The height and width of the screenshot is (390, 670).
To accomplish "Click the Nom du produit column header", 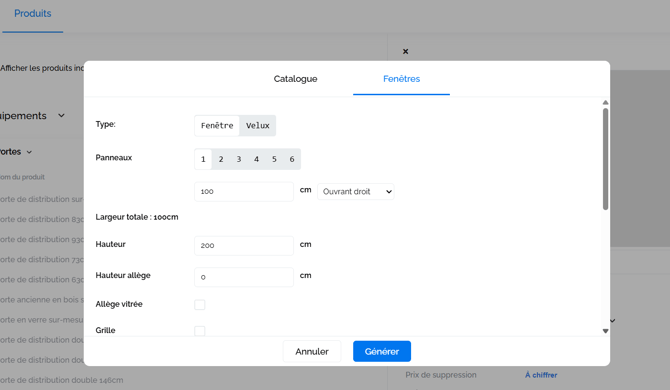I will click(22, 177).
